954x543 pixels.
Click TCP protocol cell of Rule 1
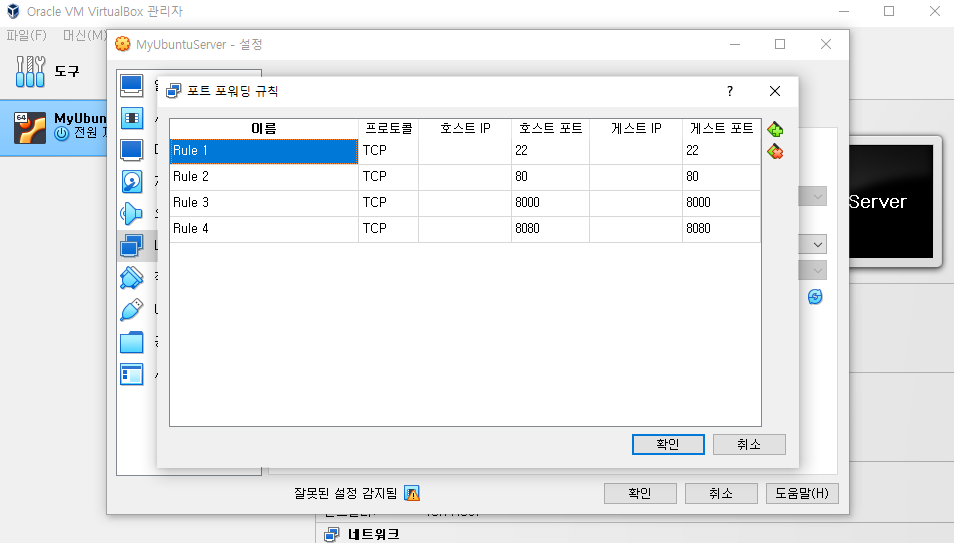coord(389,151)
